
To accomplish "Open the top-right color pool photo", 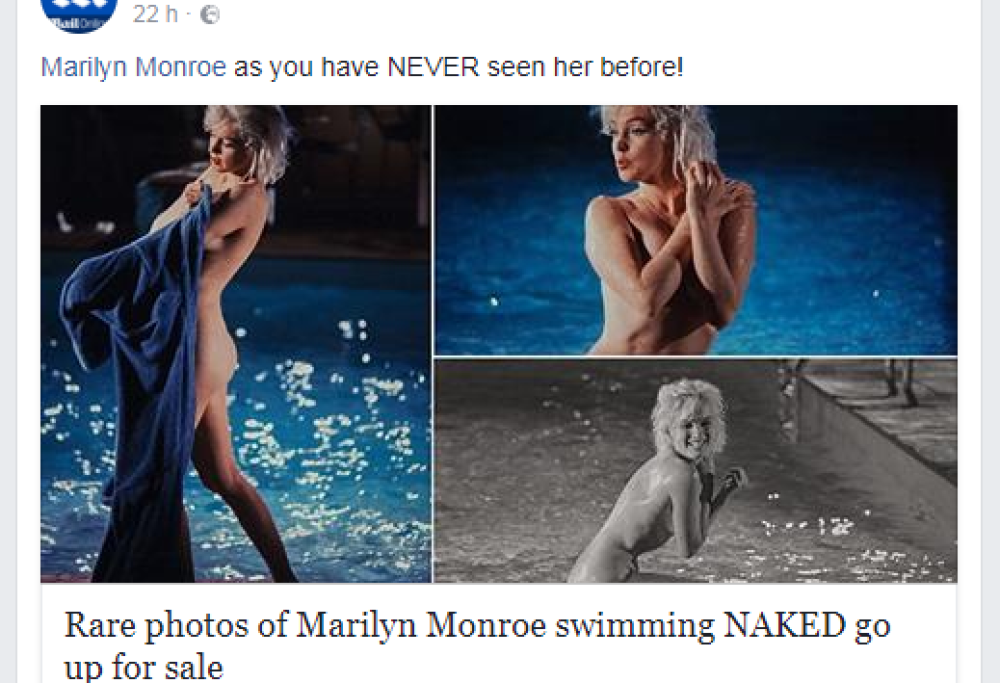I will (696, 230).
